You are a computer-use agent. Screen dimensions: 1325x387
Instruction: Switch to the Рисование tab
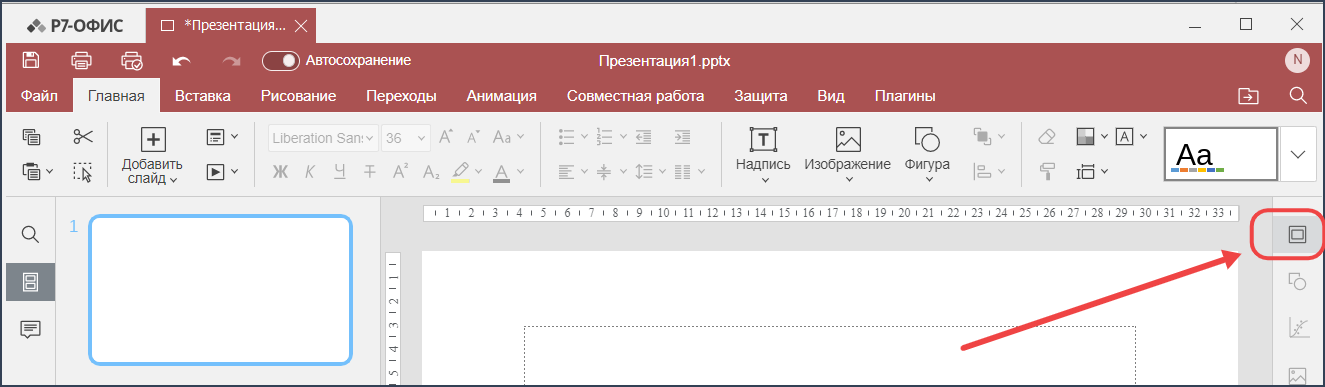[298, 96]
